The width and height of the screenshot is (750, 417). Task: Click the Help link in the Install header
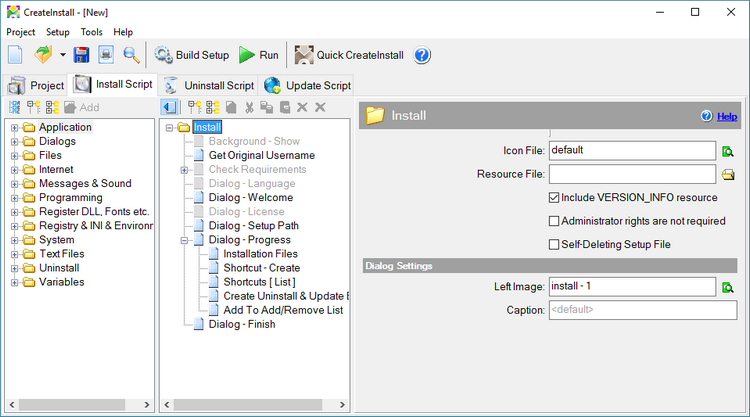[x=727, y=116]
